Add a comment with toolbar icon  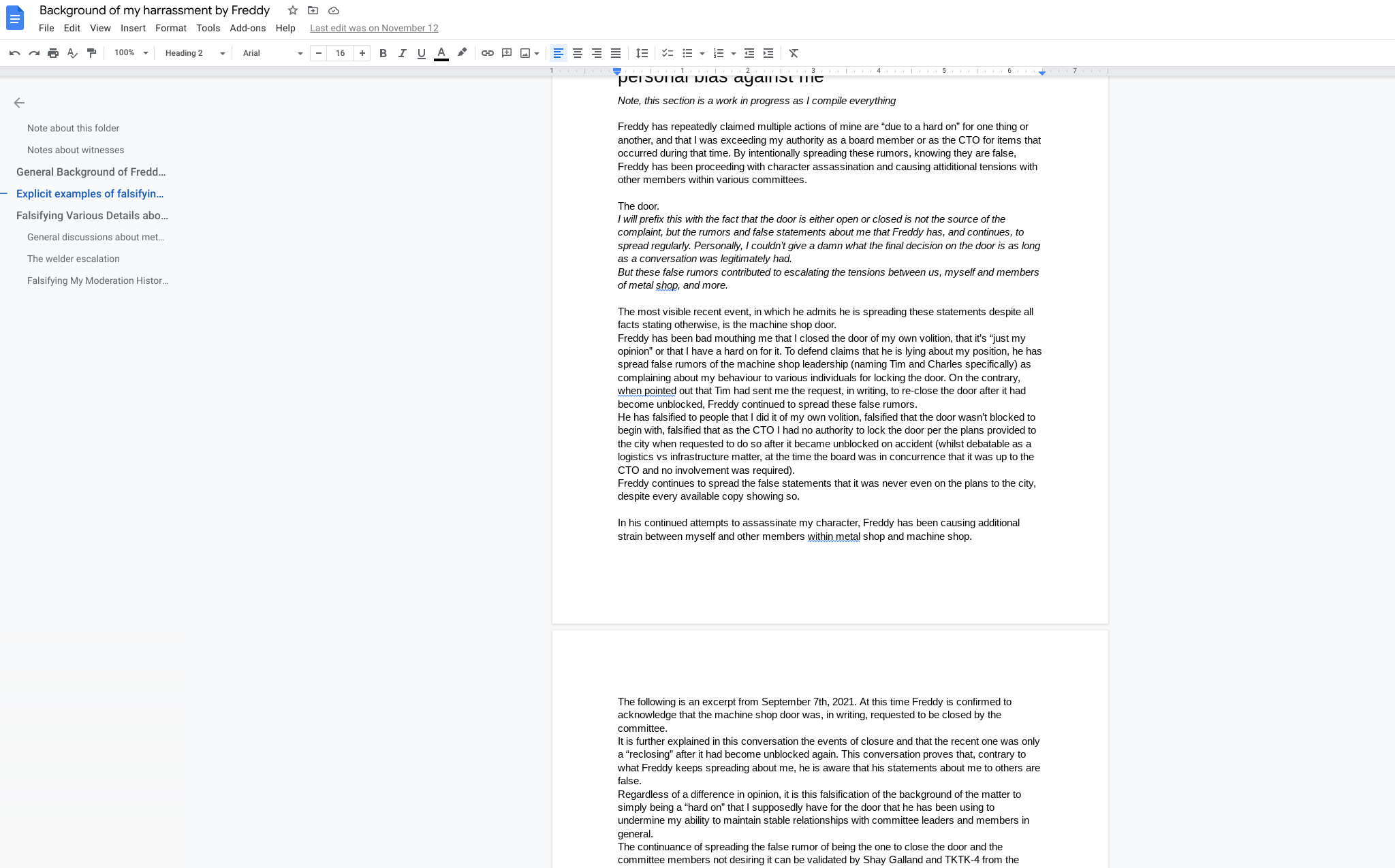pyautogui.click(x=506, y=53)
